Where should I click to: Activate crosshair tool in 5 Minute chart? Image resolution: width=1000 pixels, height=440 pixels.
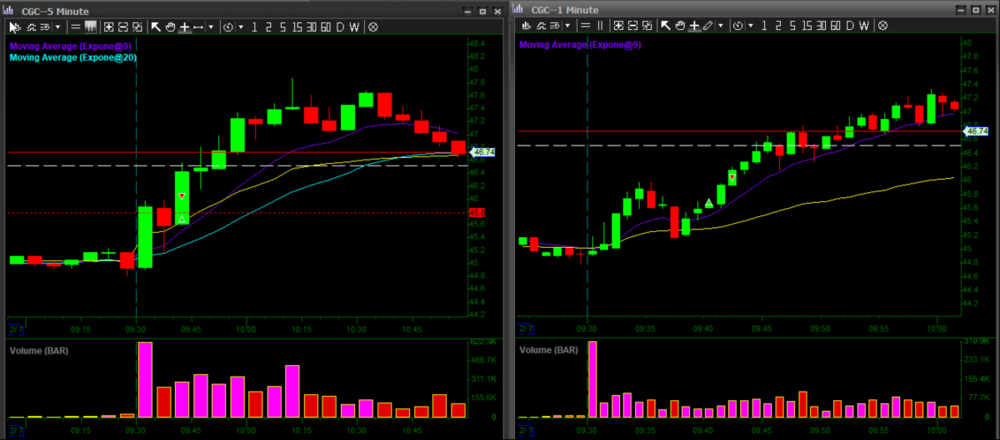click(x=185, y=26)
